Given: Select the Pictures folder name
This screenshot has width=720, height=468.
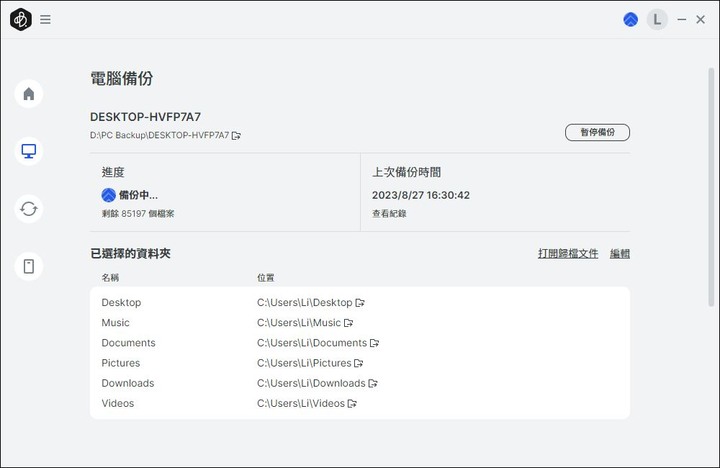Looking at the screenshot, I should click(x=120, y=363).
